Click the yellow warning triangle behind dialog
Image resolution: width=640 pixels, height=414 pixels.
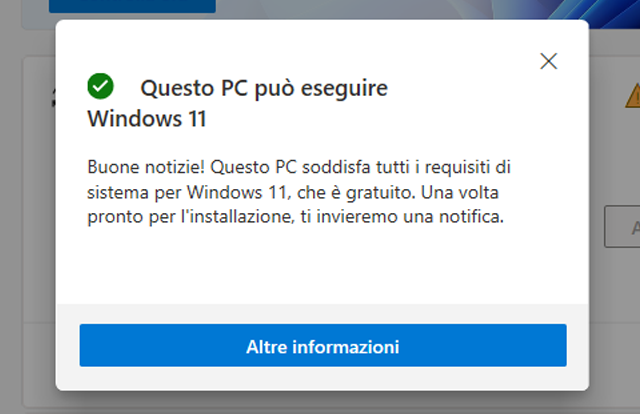point(632,96)
